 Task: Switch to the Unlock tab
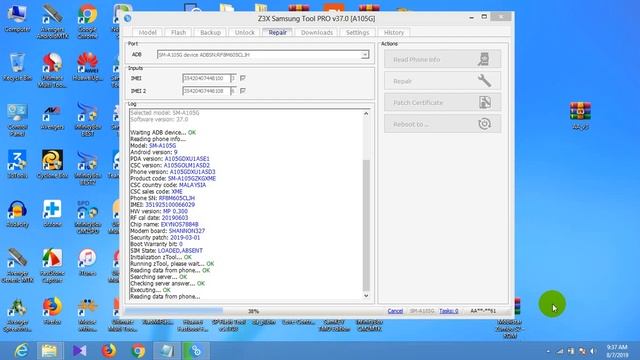coord(244,32)
